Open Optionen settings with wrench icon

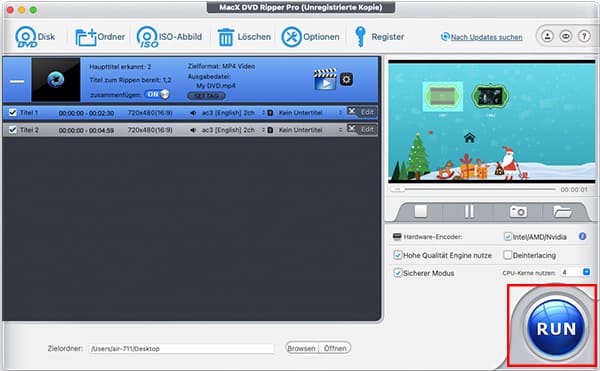coord(292,37)
